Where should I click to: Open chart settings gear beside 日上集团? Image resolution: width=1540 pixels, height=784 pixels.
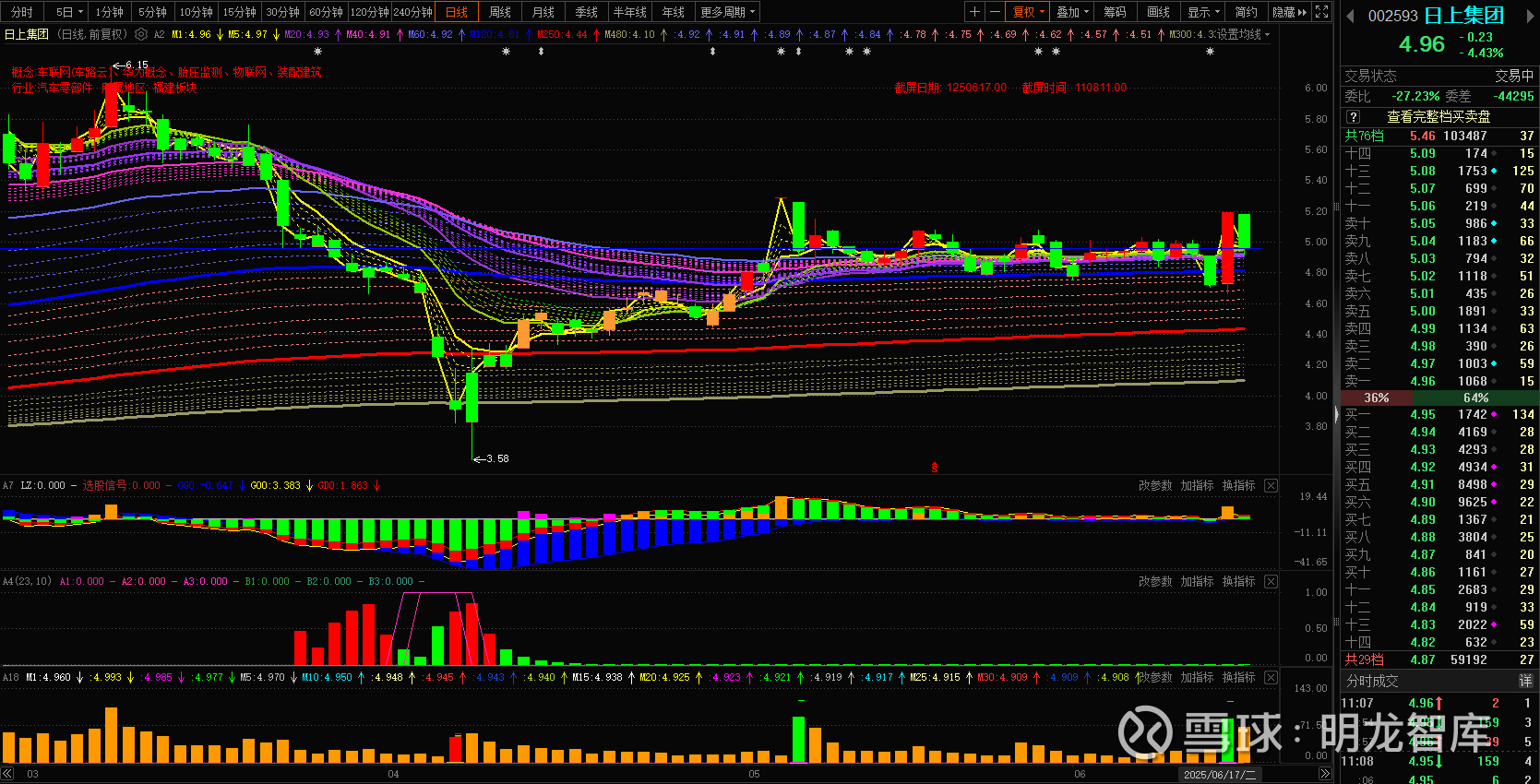pyautogui.click(x=140, y=34)
